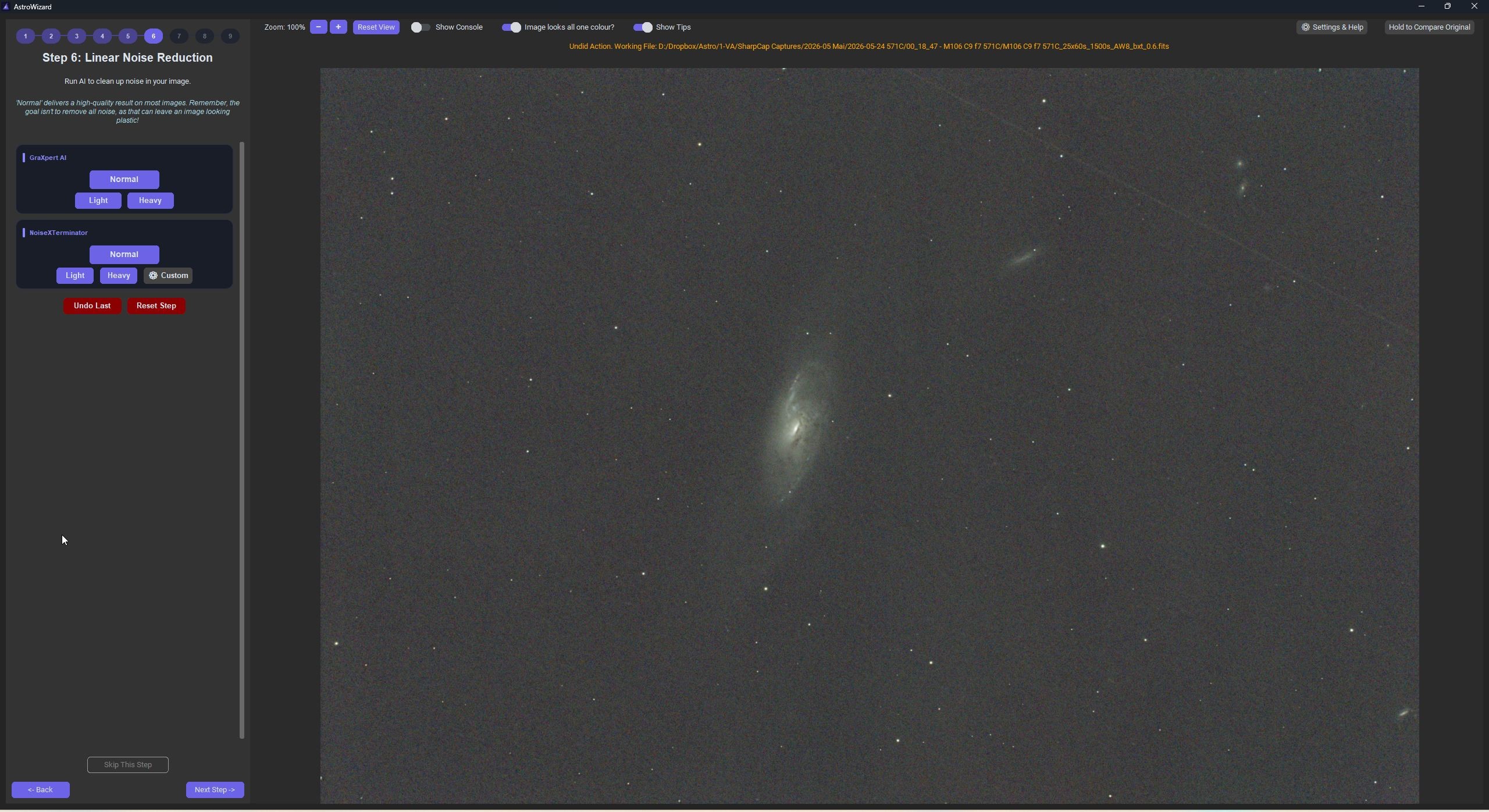Click the Undo Last button
Viewport: 1489px width, 812px height.
pos(92,306)
